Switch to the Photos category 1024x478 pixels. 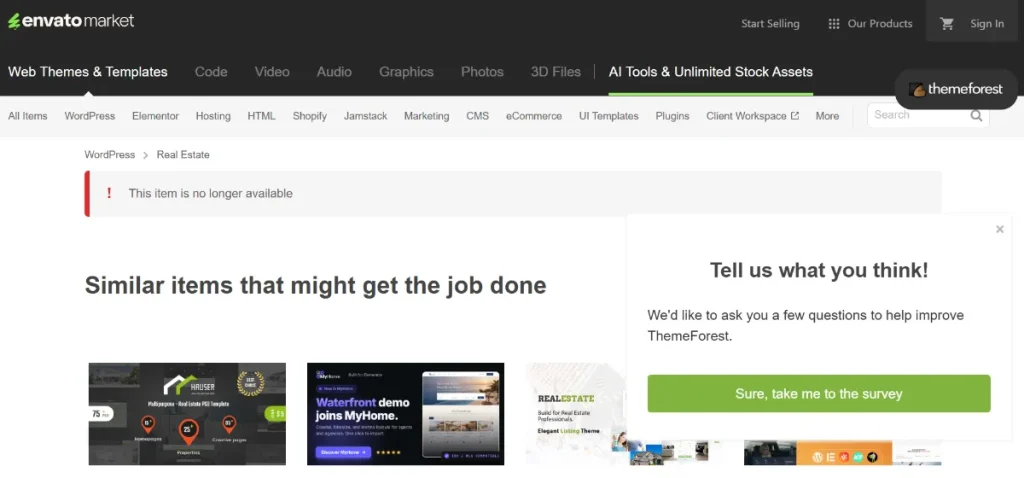[x=482, y=72]
